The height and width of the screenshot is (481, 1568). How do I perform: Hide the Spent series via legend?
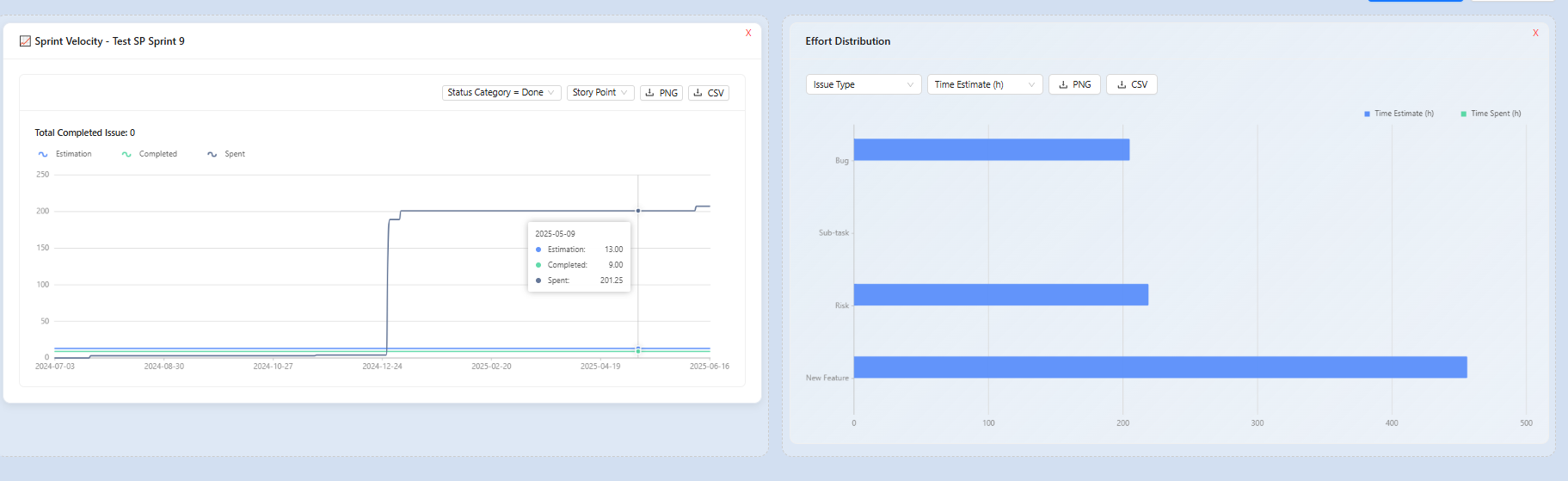point(226,154)
